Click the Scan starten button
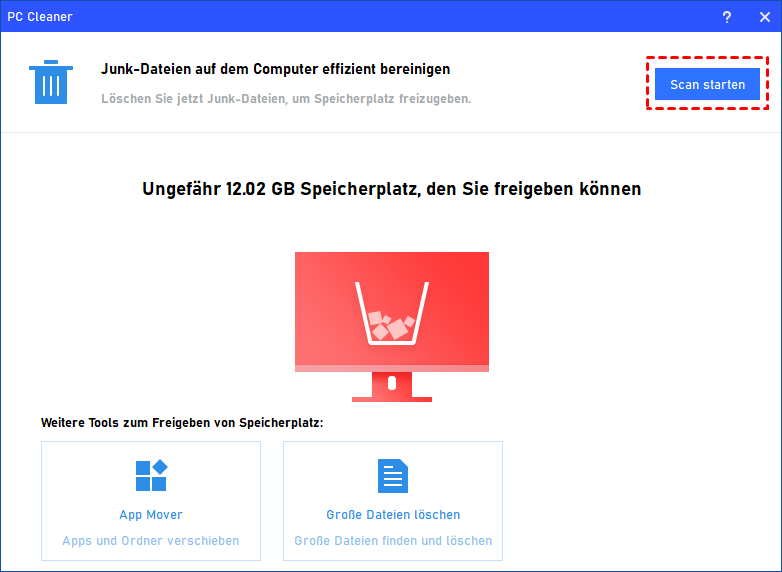Viewport: 782px width, 572px height. click(707, 85)
